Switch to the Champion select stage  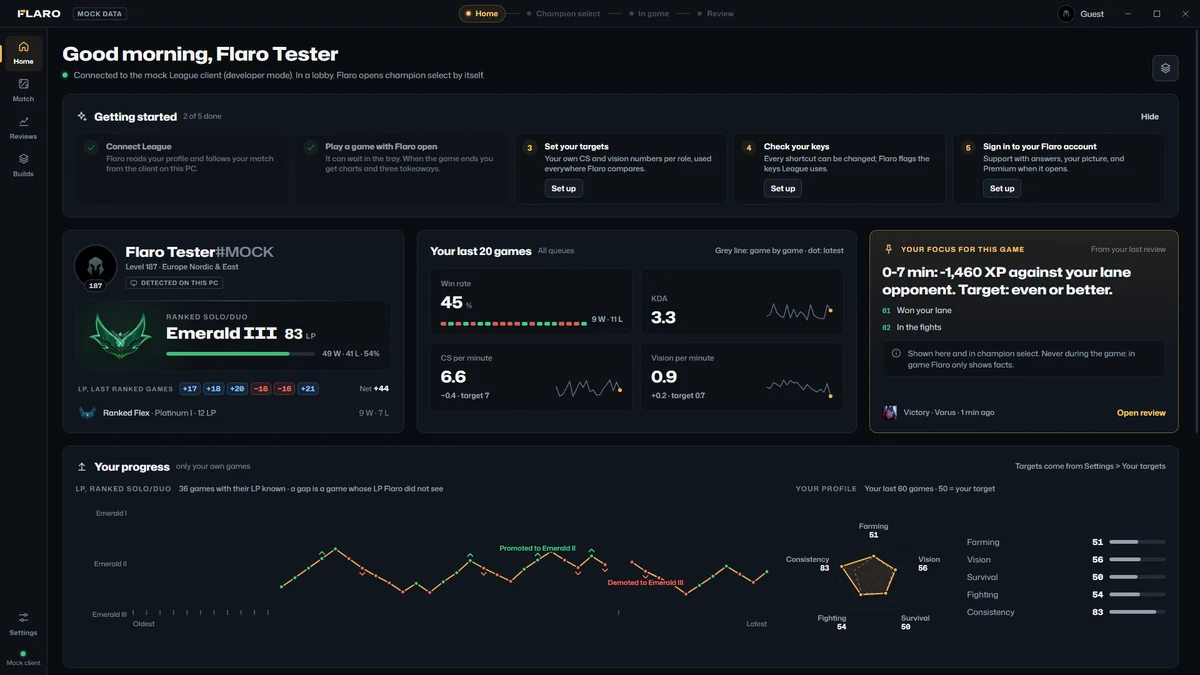(x=562, y=14)
